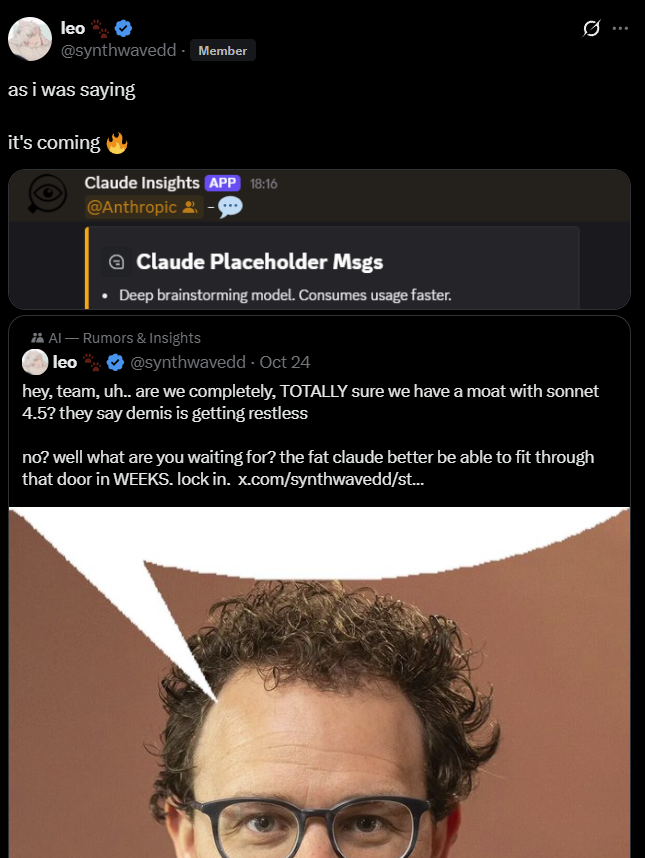Viewport: 645px width, 858px height.
Task: Click the Claude Placeholder Msgs chat icon
Action: click(x=117, y=262)
